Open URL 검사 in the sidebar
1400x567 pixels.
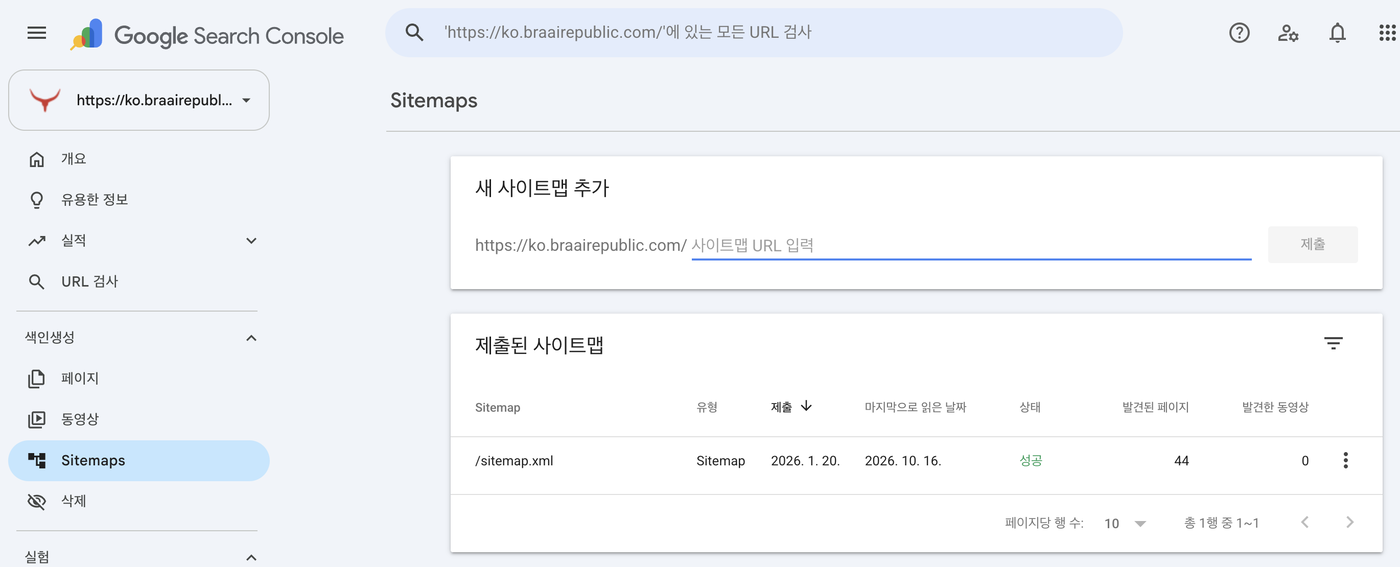click(139, 282)
